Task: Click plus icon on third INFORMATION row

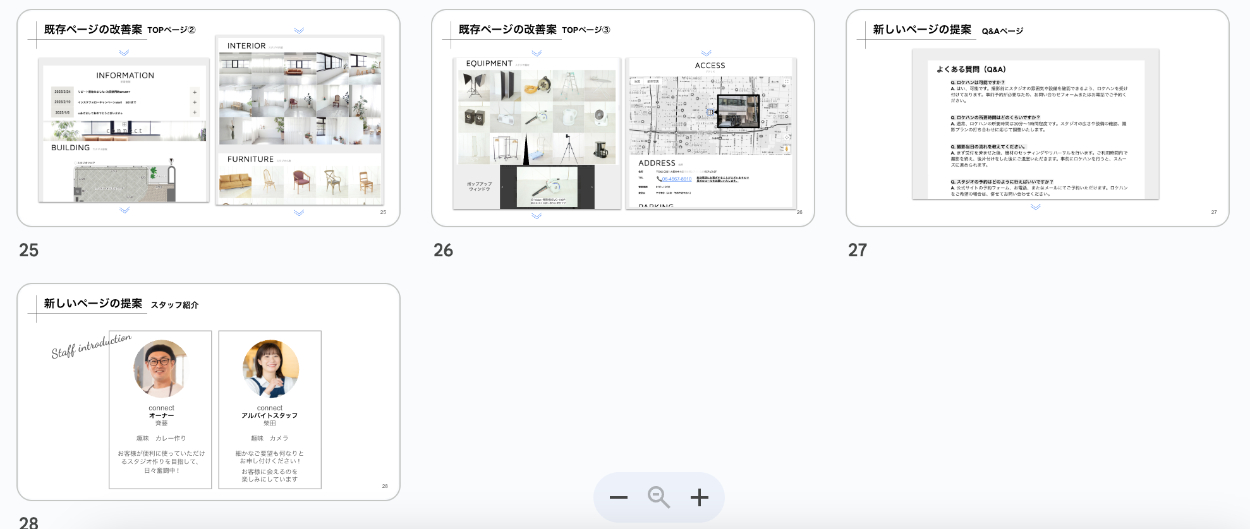Action: (194, 113)
